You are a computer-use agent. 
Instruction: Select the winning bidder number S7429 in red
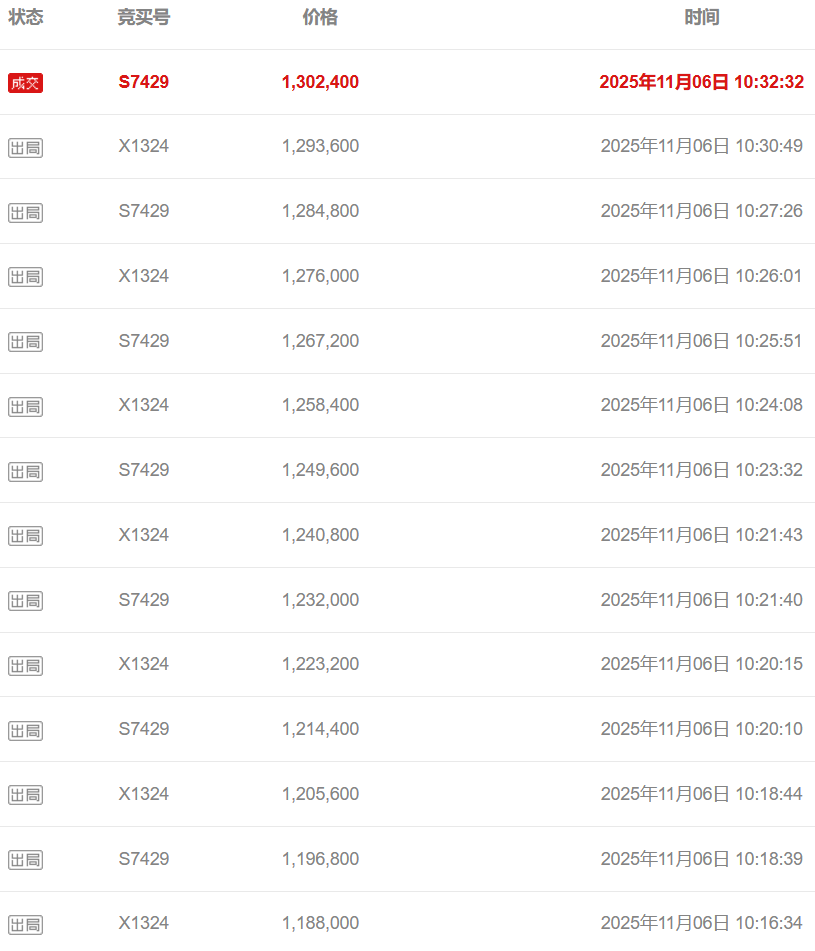point(144,82)
